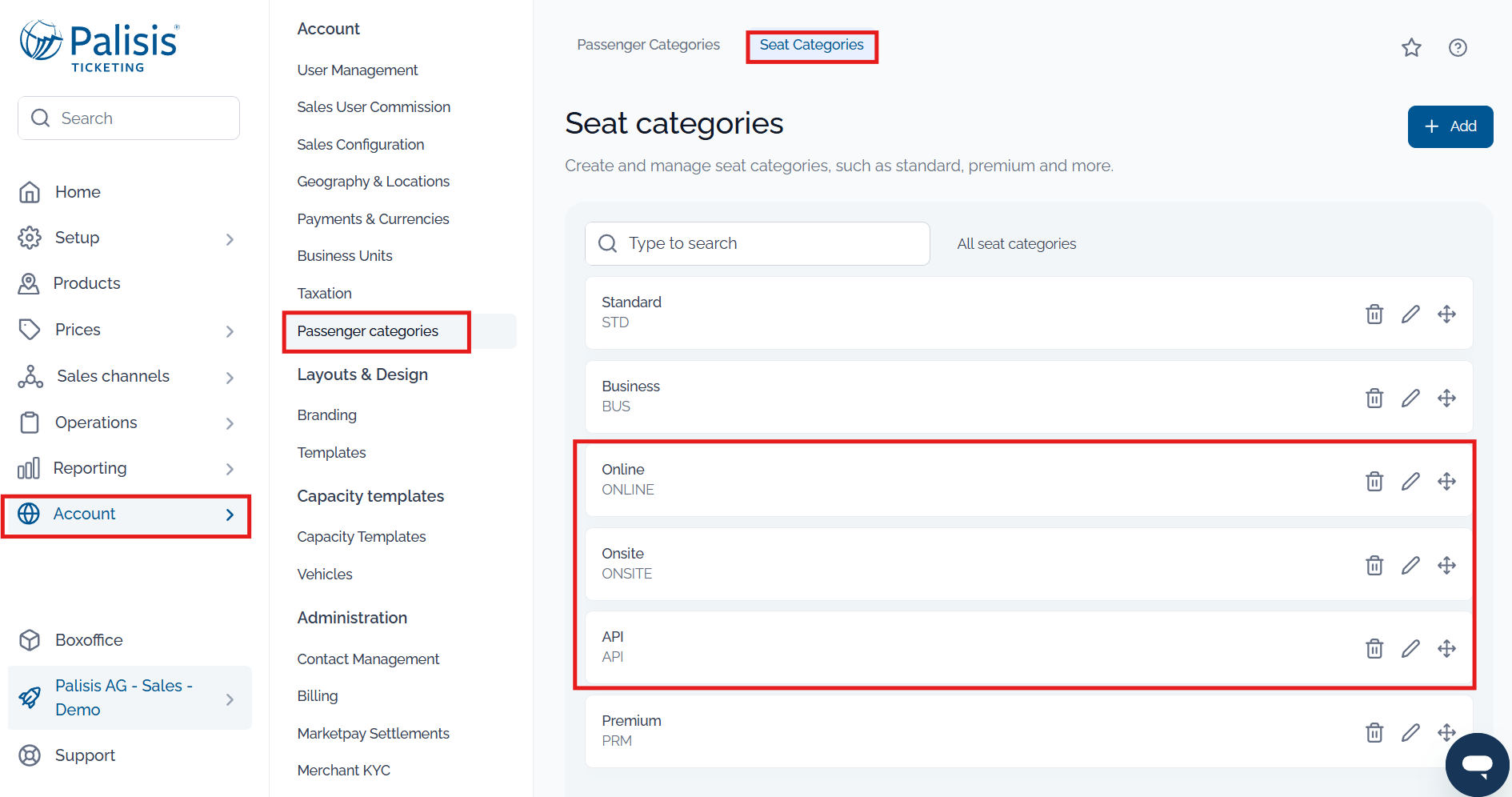
Task: Click the Boxoffice cube icon
Action: point(30,640)
